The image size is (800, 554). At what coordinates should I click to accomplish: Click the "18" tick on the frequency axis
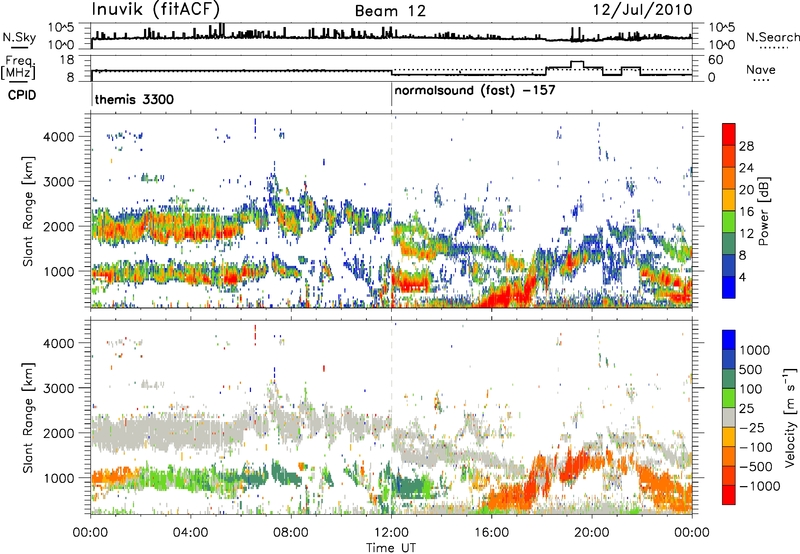tap(67, 59)
